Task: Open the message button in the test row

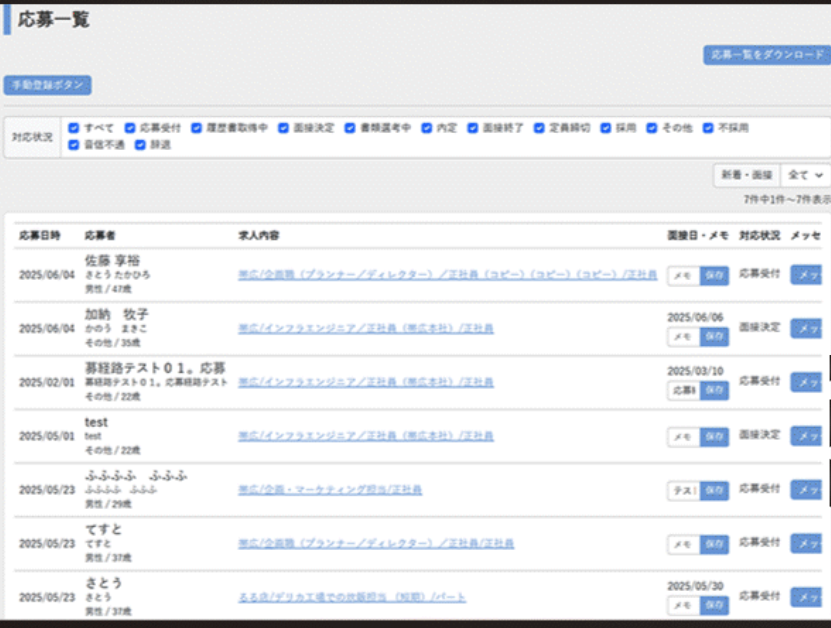Action: coord(806,436)
